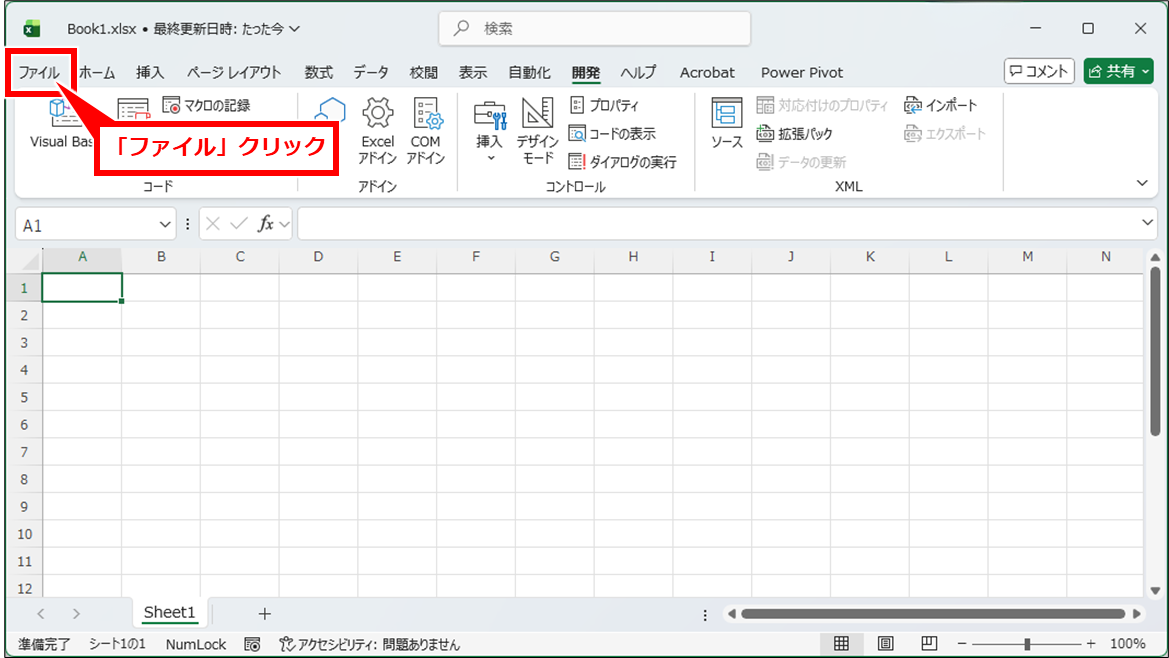Switch to the 数式 ribbon tab
Image resolution: width=1169 pixels, height=658 pixels.
pos(319,72)
